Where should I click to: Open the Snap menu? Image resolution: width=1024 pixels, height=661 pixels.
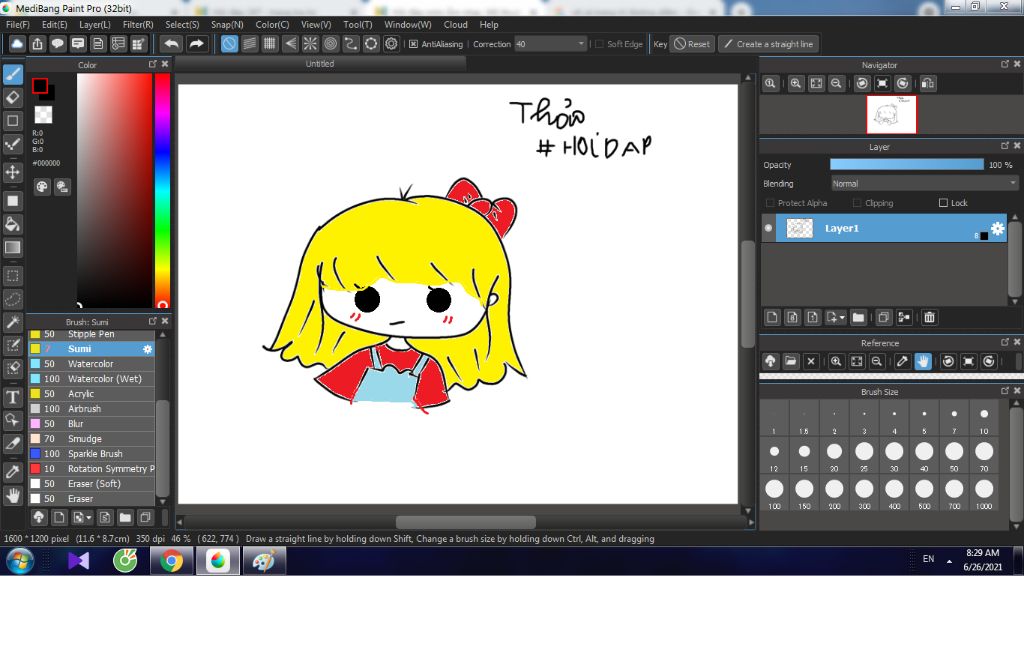click(x=227, y=24)
